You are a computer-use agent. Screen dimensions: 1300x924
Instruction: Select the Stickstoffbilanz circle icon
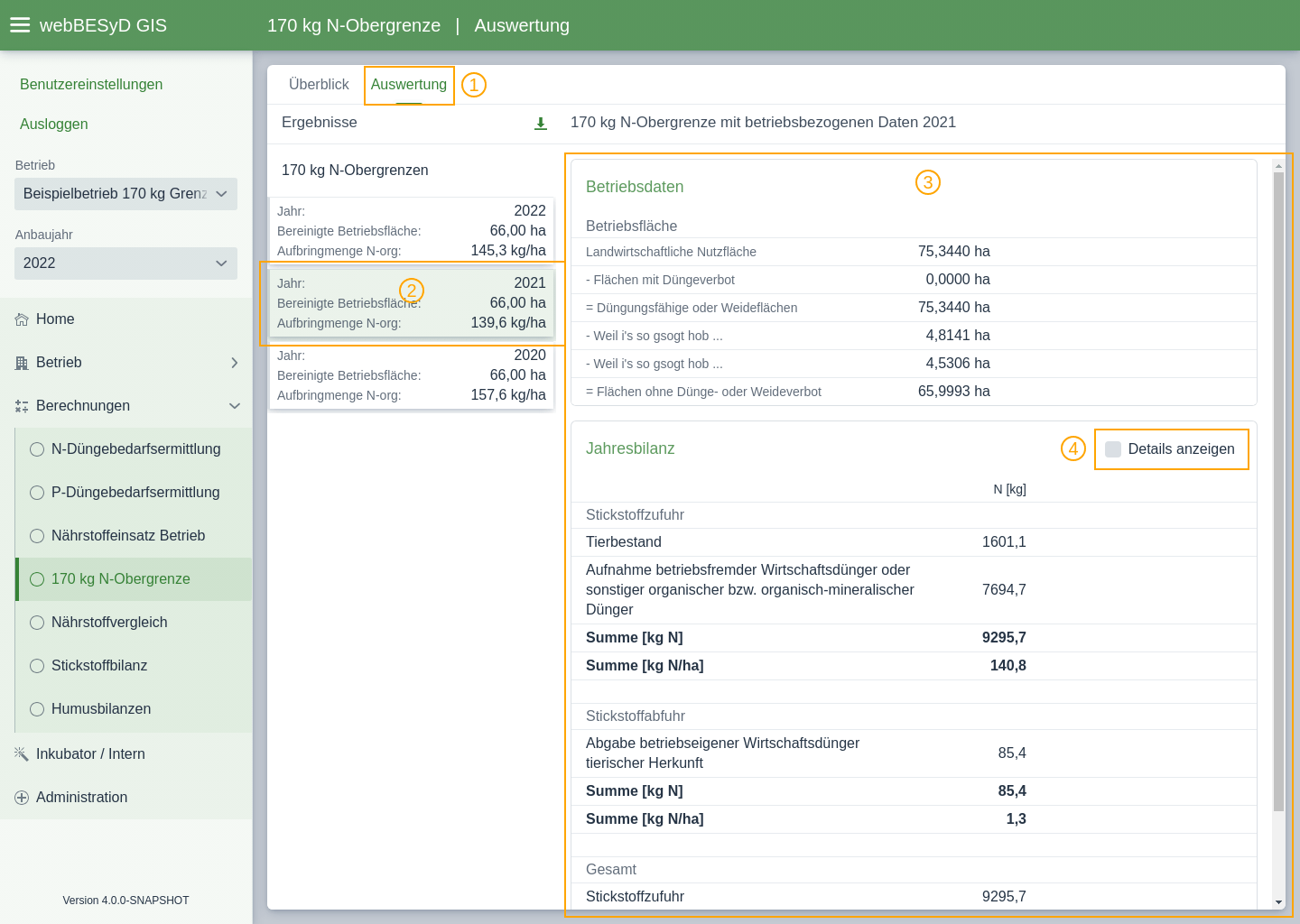[37, 666]
